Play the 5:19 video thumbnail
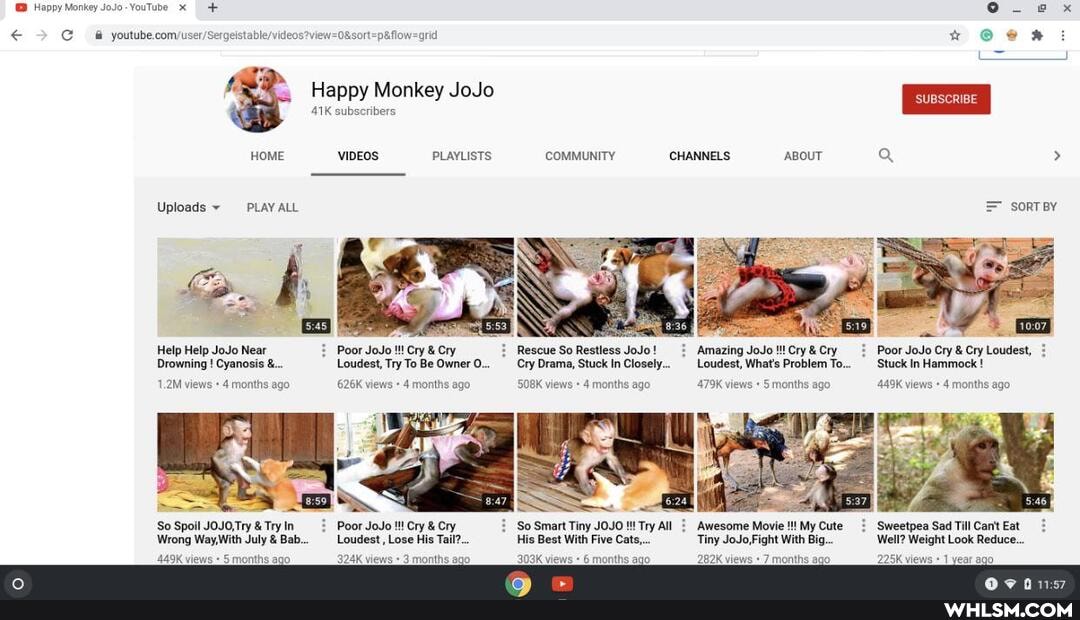 pos(785,287)
